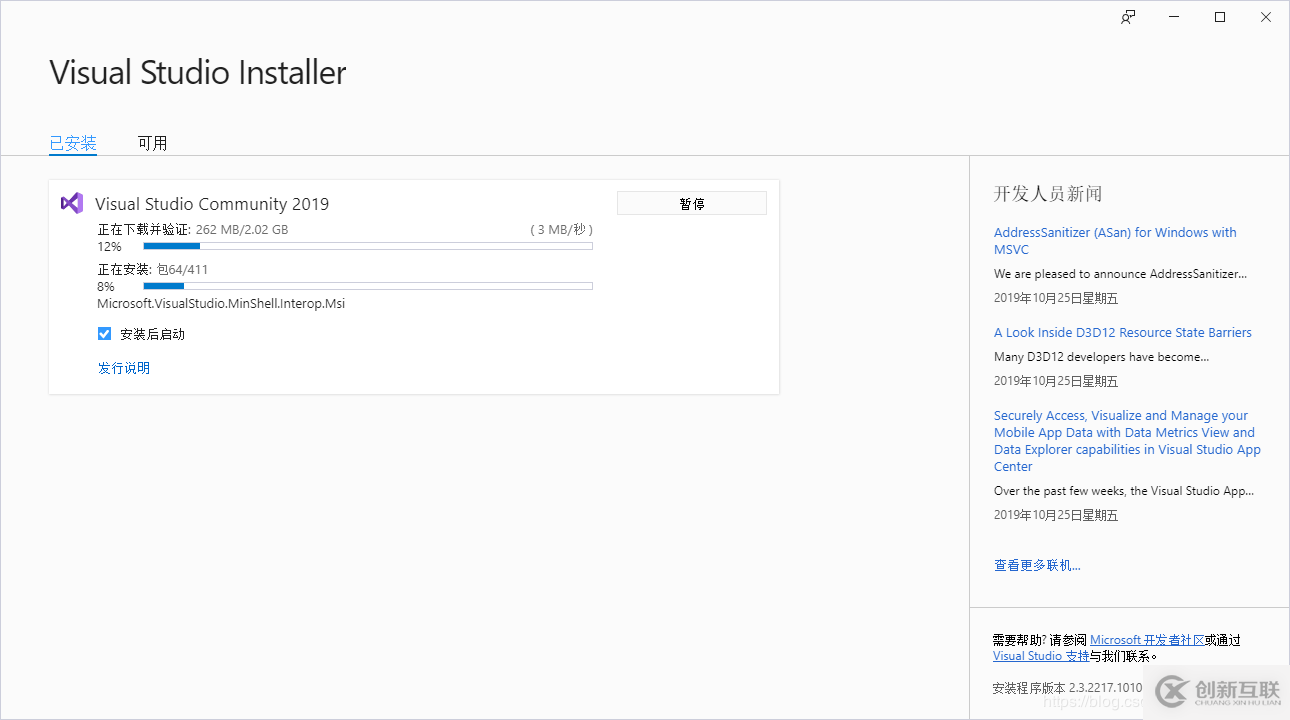Image resolution: width=1290 pixels, height=720 pixels.
Task: Click the 'We are pleased to announce AddressSanitizer...' summary
Action: [1120, 274]
